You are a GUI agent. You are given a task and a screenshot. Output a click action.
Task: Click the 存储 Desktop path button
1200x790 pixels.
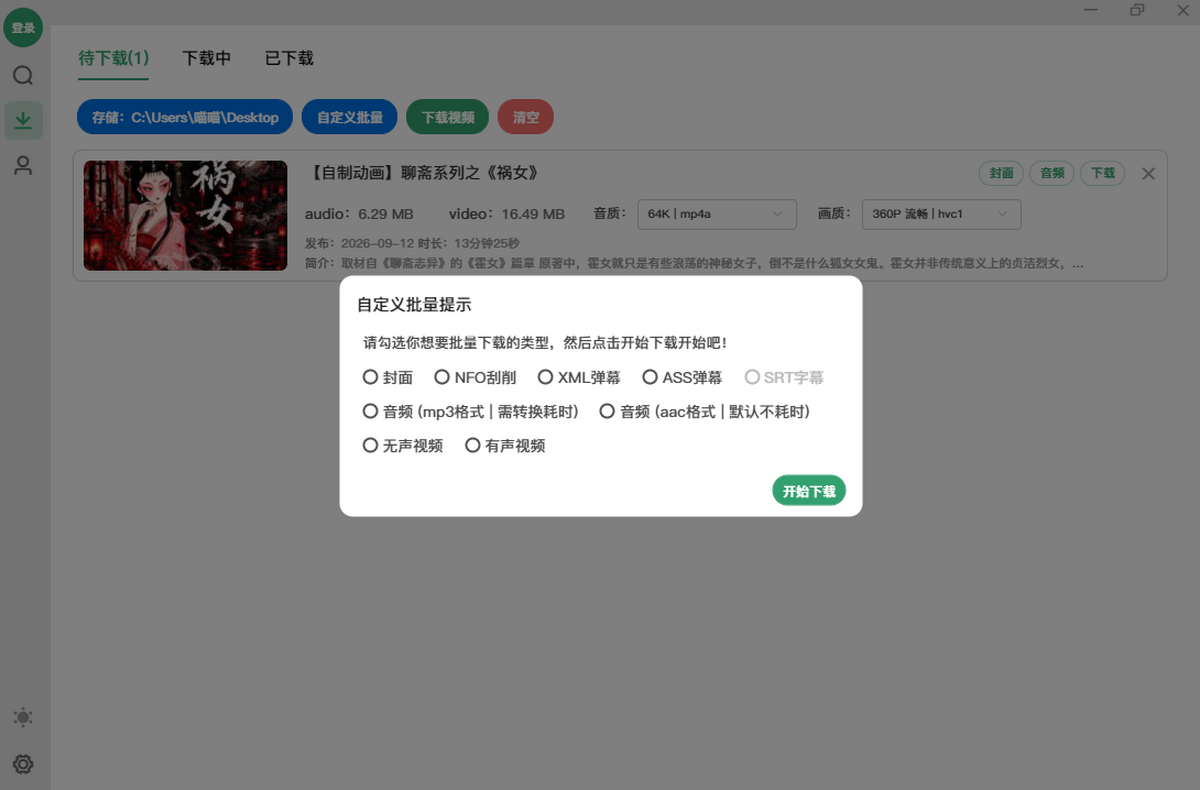185,117
